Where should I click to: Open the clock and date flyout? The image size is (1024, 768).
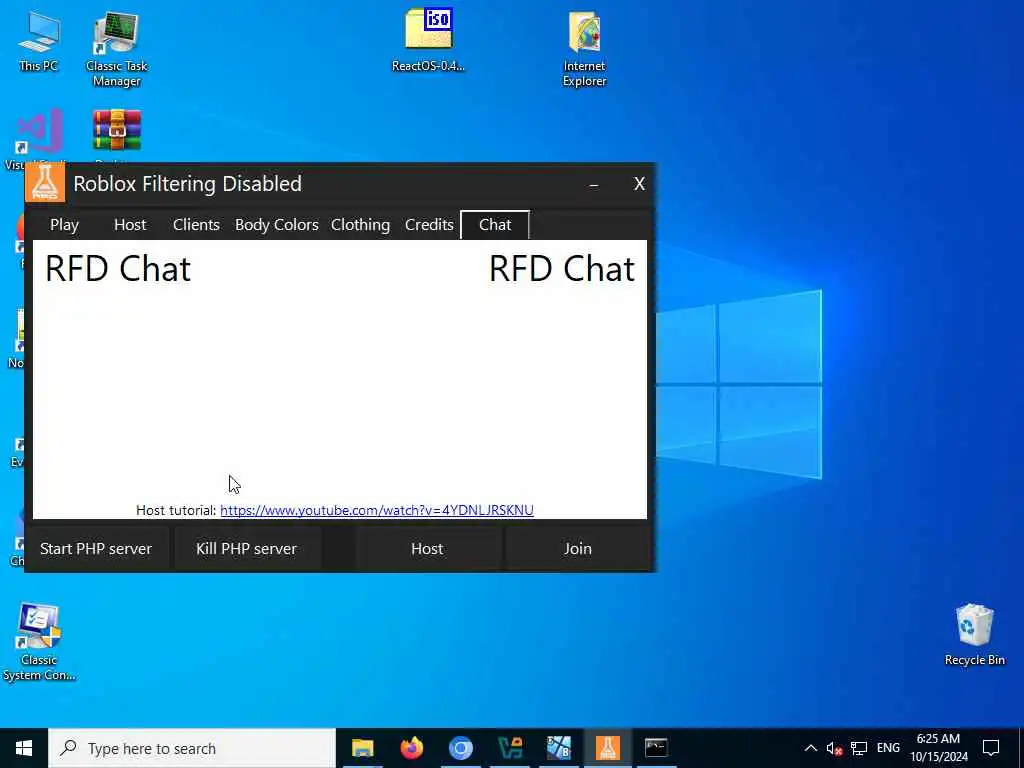[x=938, y=748]
